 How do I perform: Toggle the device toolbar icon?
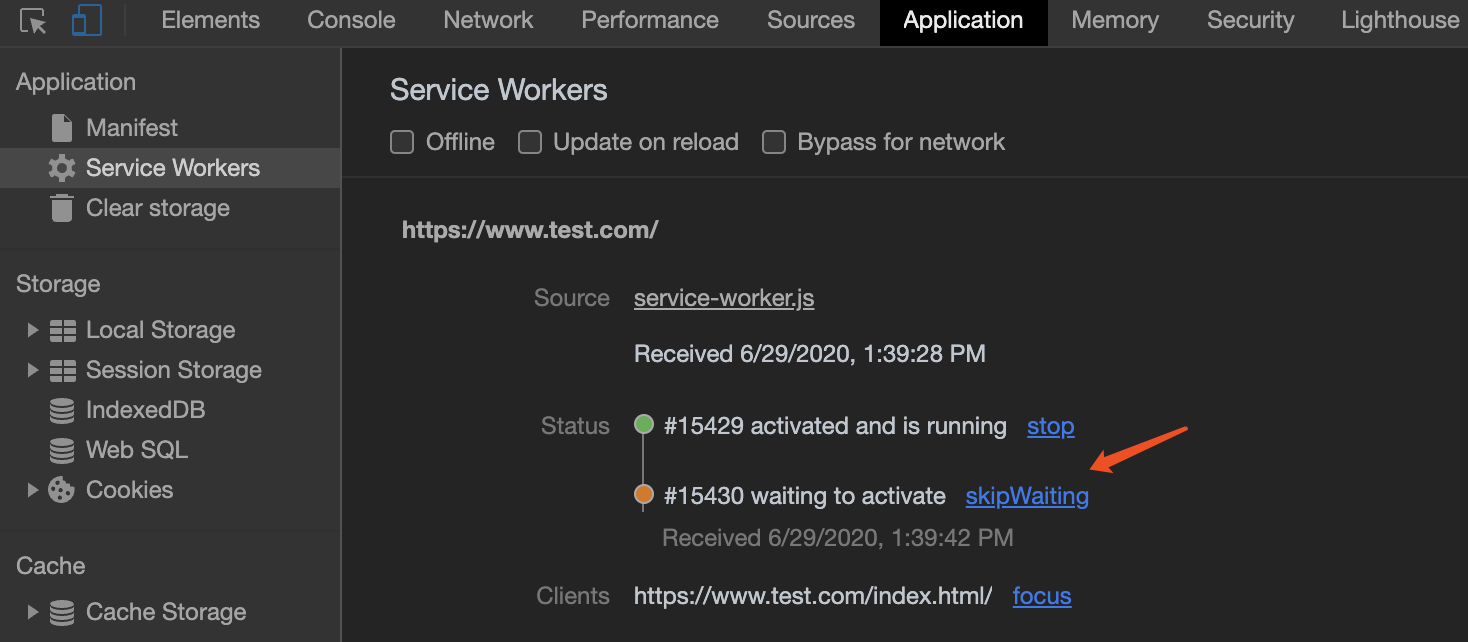pyautogui.click(x=87, y=21)
